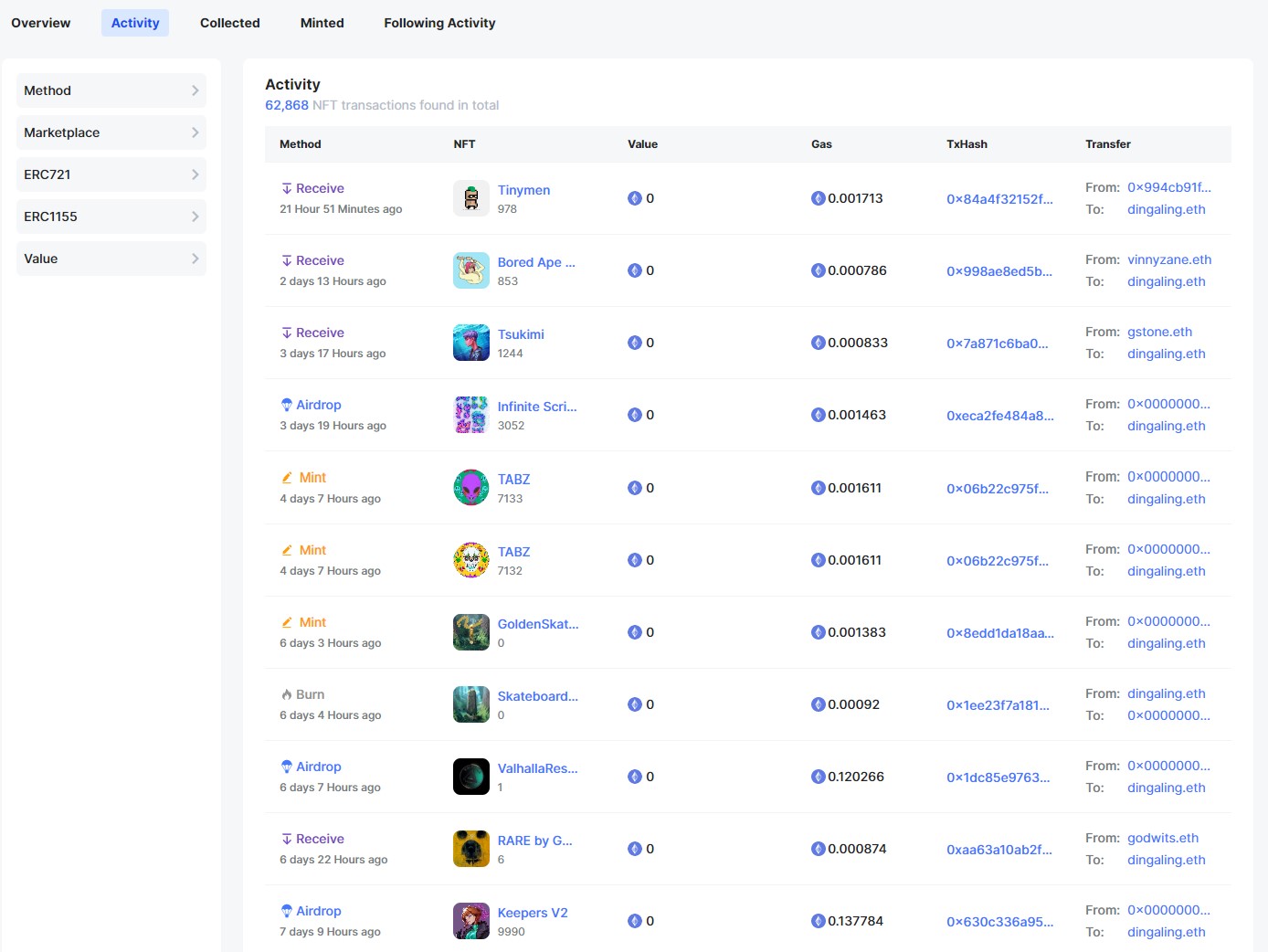Click the Ethereum icon beside gas 0.120266
Viewport: 1268px width, 952px height.
click(818, 777)
